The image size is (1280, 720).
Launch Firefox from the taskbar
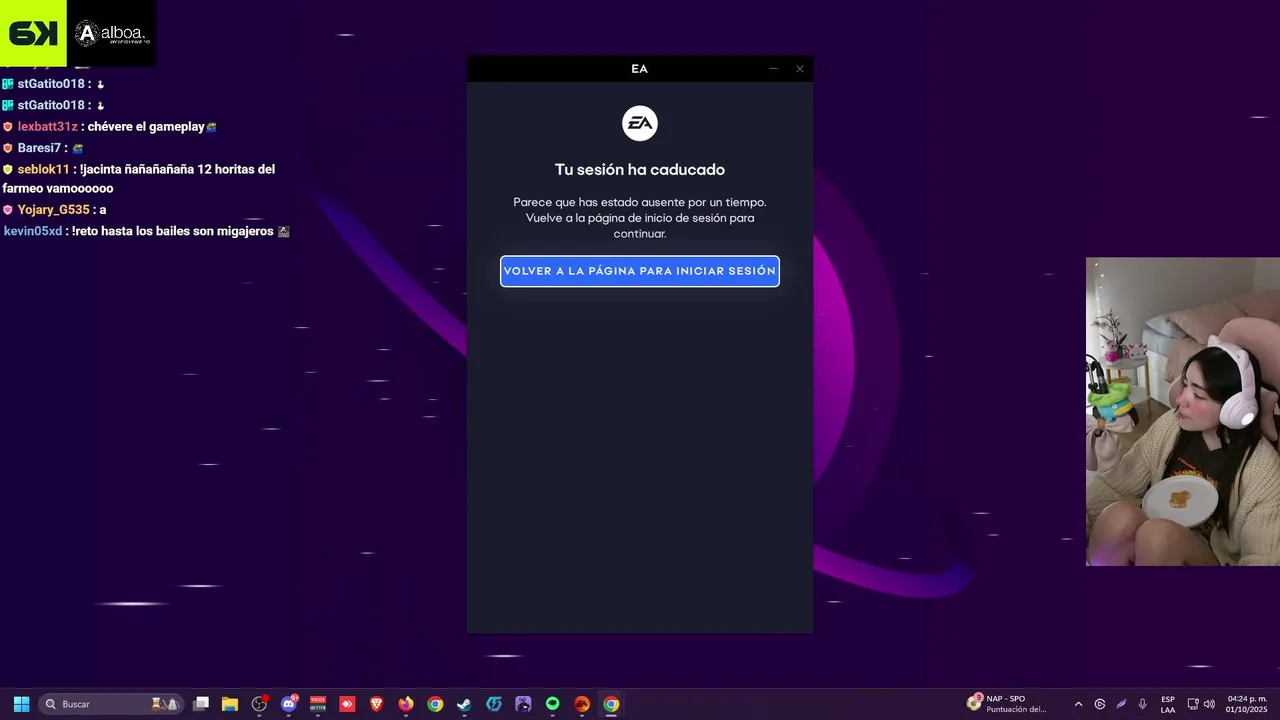coord(406,704)
